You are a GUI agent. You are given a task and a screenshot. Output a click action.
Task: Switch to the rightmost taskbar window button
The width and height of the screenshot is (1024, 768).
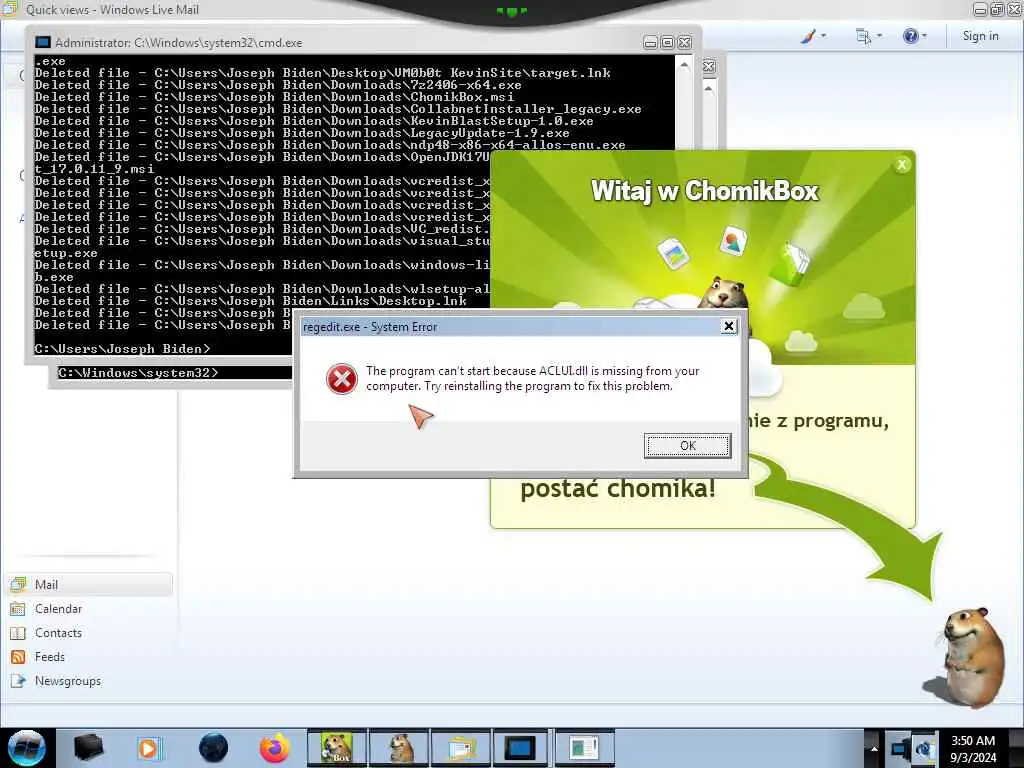pyautogui.click(x=584, y=748)
